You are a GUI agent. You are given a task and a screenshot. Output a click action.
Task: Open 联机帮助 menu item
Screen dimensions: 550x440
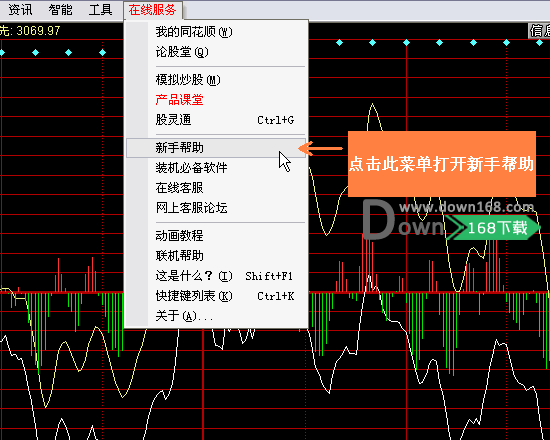tap(216, 255)
